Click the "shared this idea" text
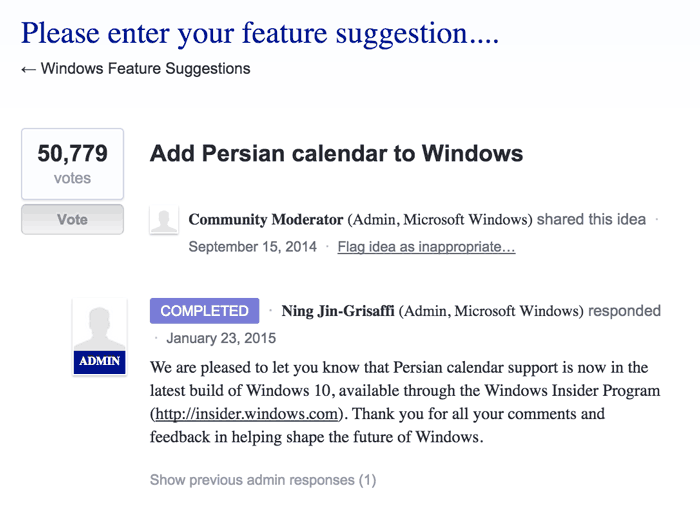The height and width of the screenshot is (527, 700). [x=591, y=219]
